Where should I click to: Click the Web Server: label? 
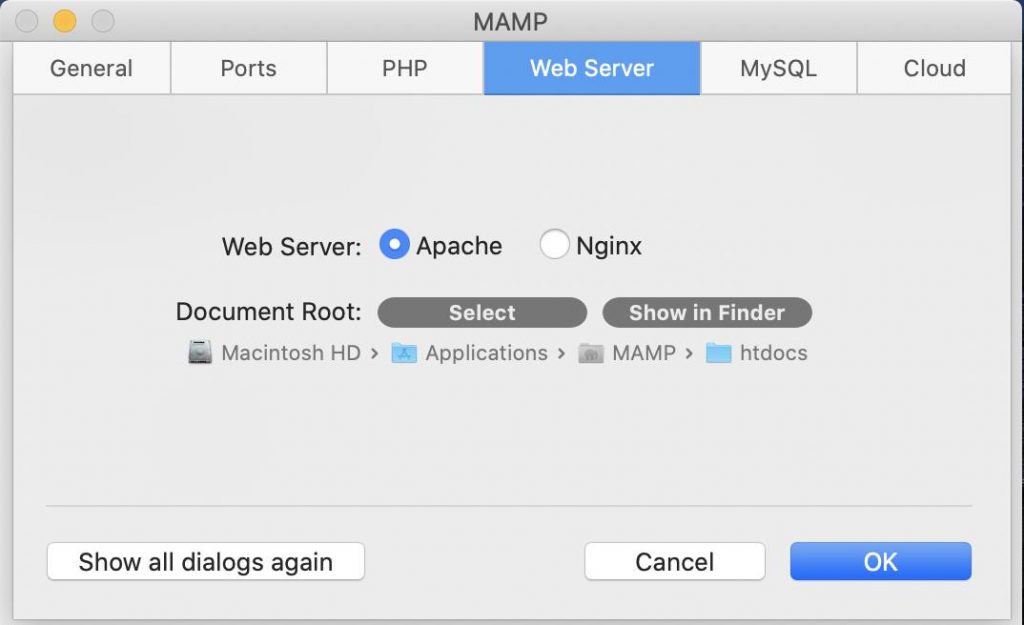pos(291,247)
